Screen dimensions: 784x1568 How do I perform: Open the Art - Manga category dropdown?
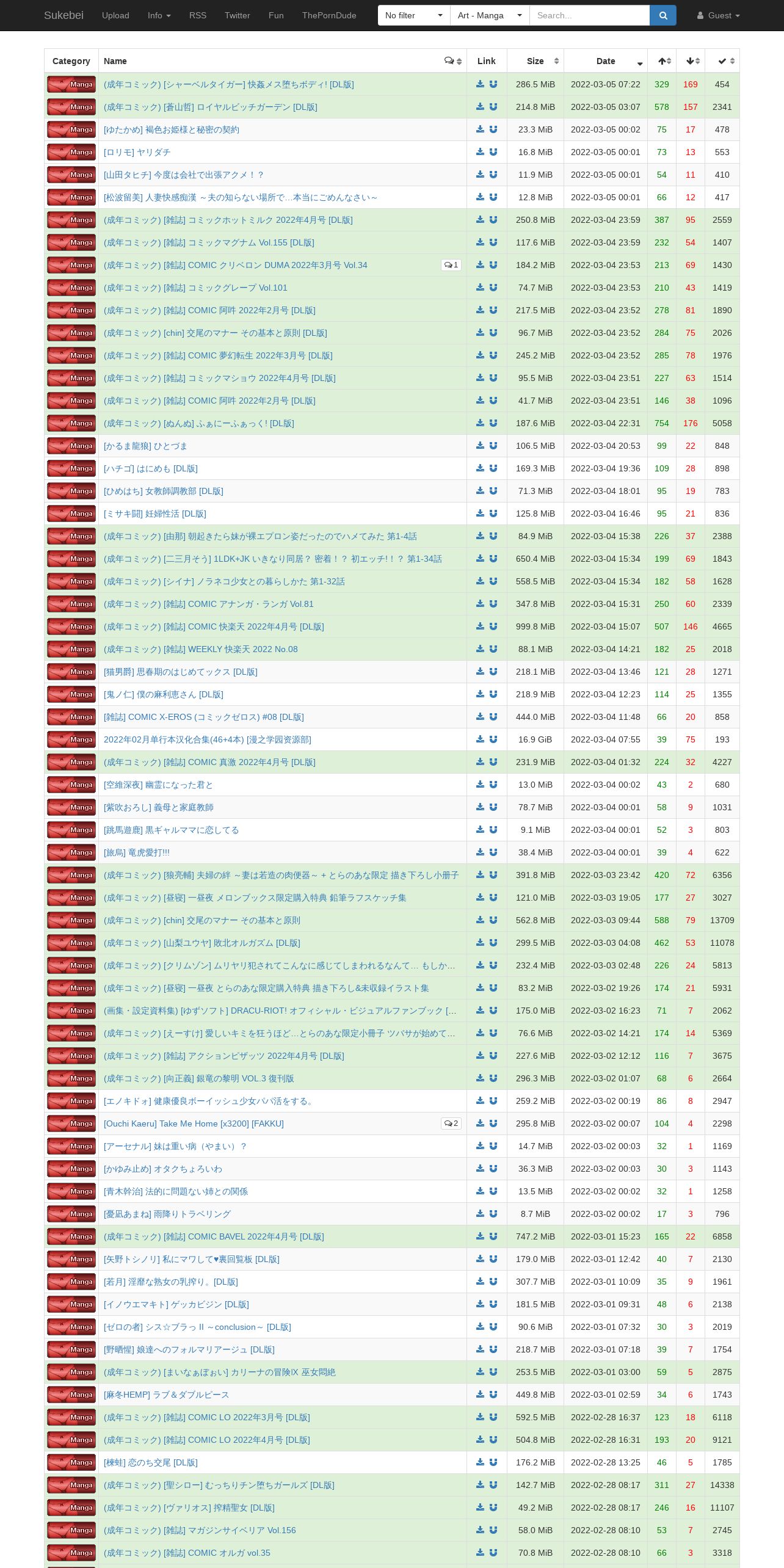(x=490, y=15)
